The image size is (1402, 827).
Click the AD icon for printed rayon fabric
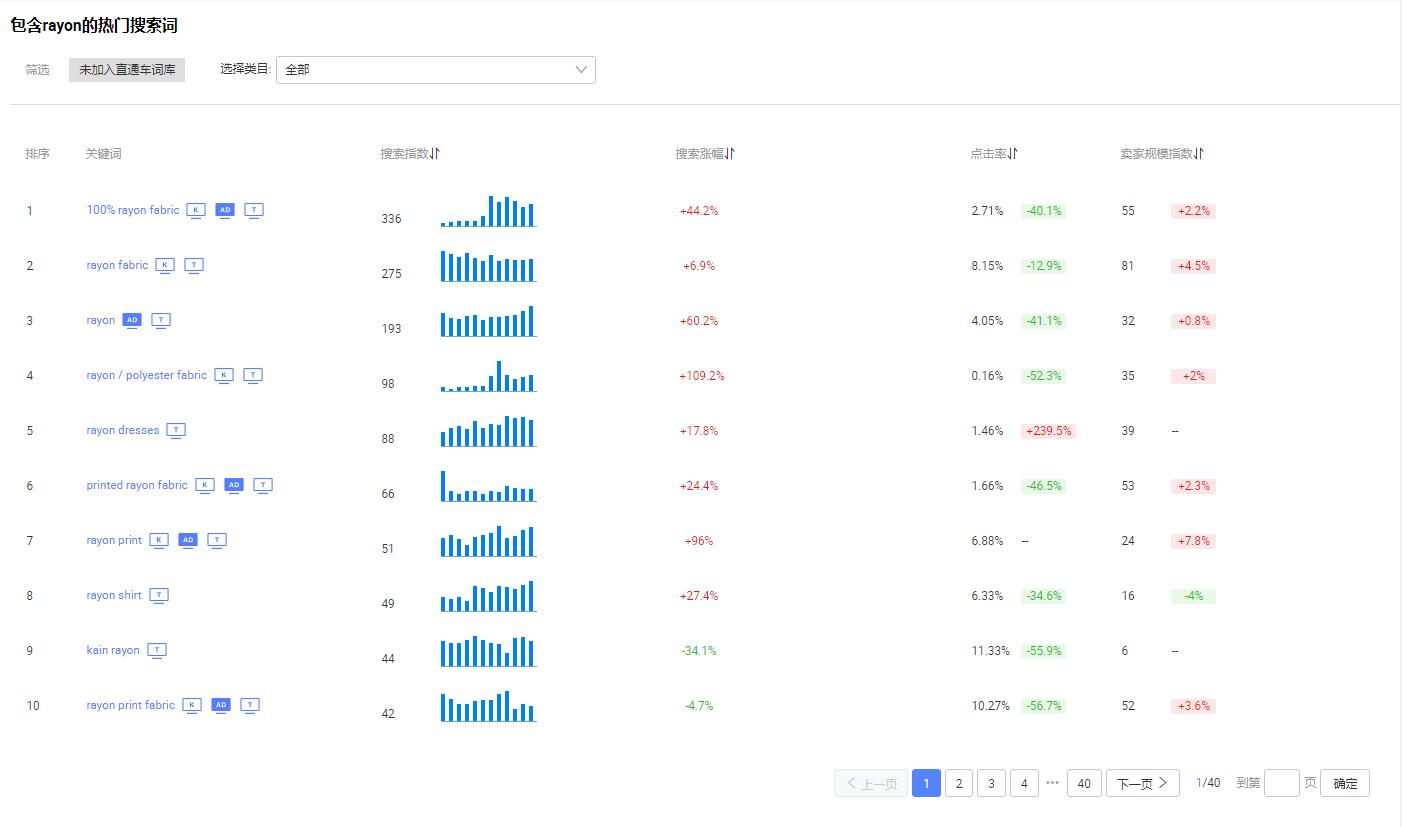click(x=234, y=485)
